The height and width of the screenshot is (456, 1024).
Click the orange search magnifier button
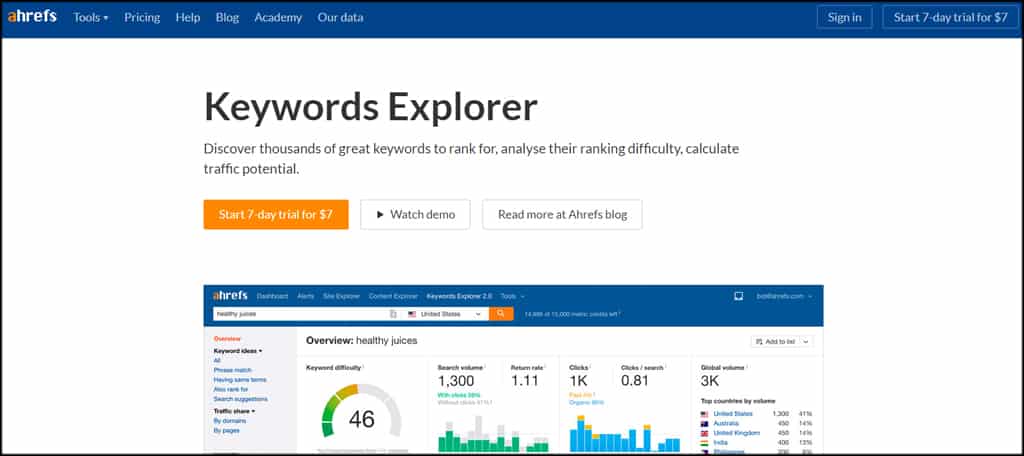coord(501,314)
